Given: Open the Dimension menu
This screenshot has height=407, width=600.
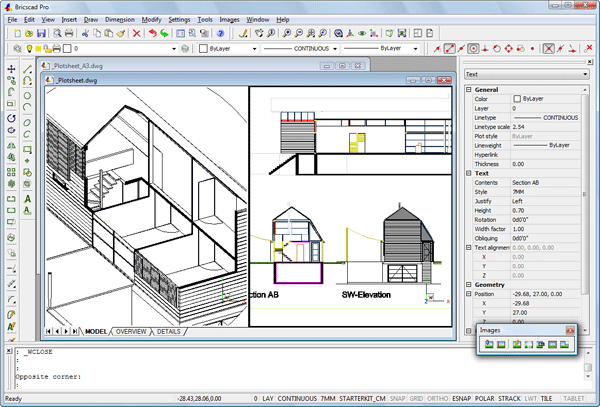Looking at the screenshot, I should pyautogui.click(x=120, y=20).
